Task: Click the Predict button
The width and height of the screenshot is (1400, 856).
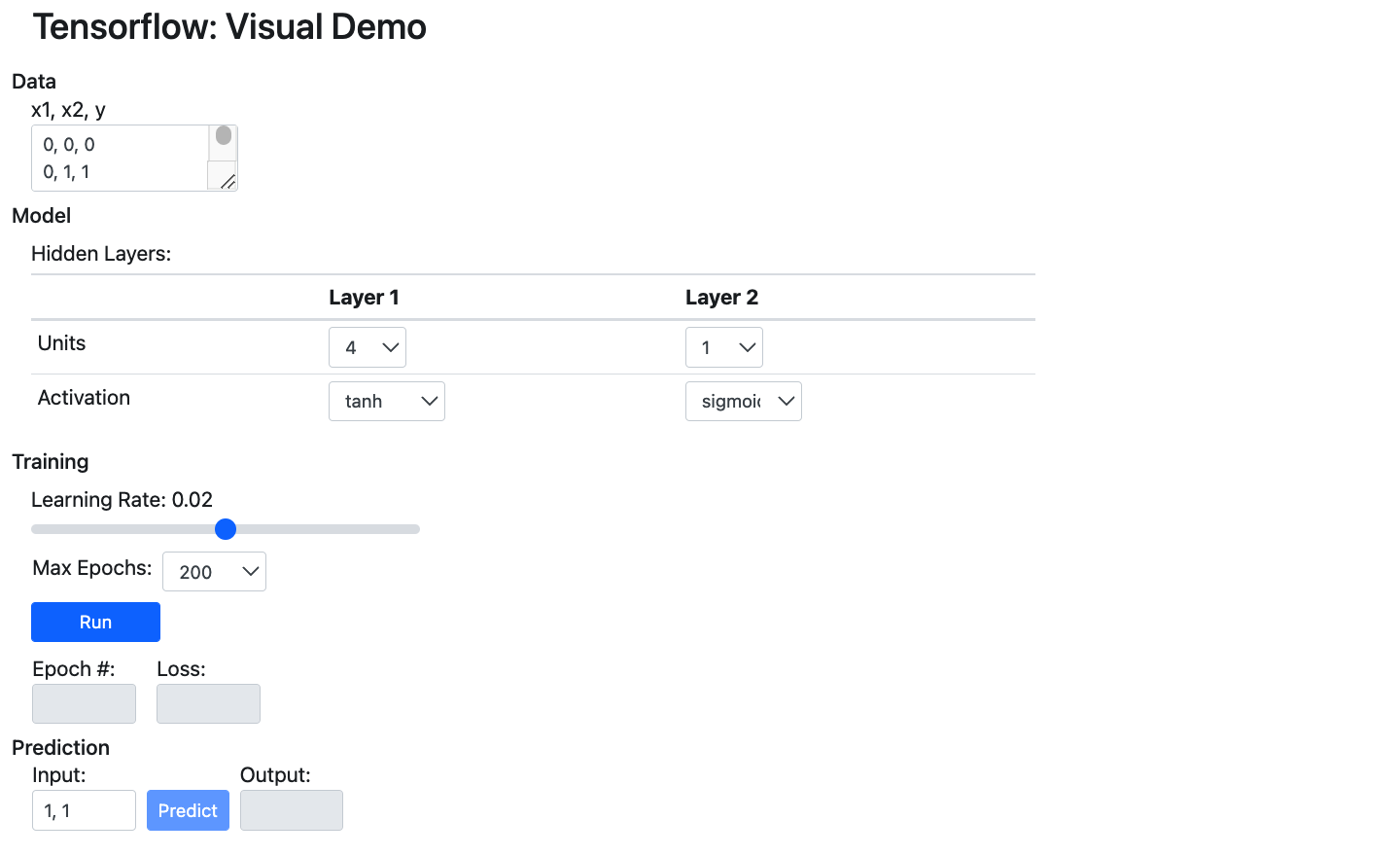Action: coord(188,810)
